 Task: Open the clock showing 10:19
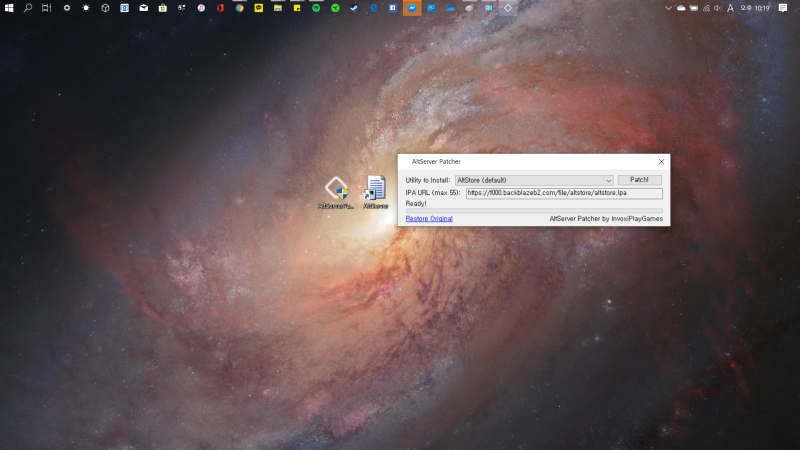(755, 8)
